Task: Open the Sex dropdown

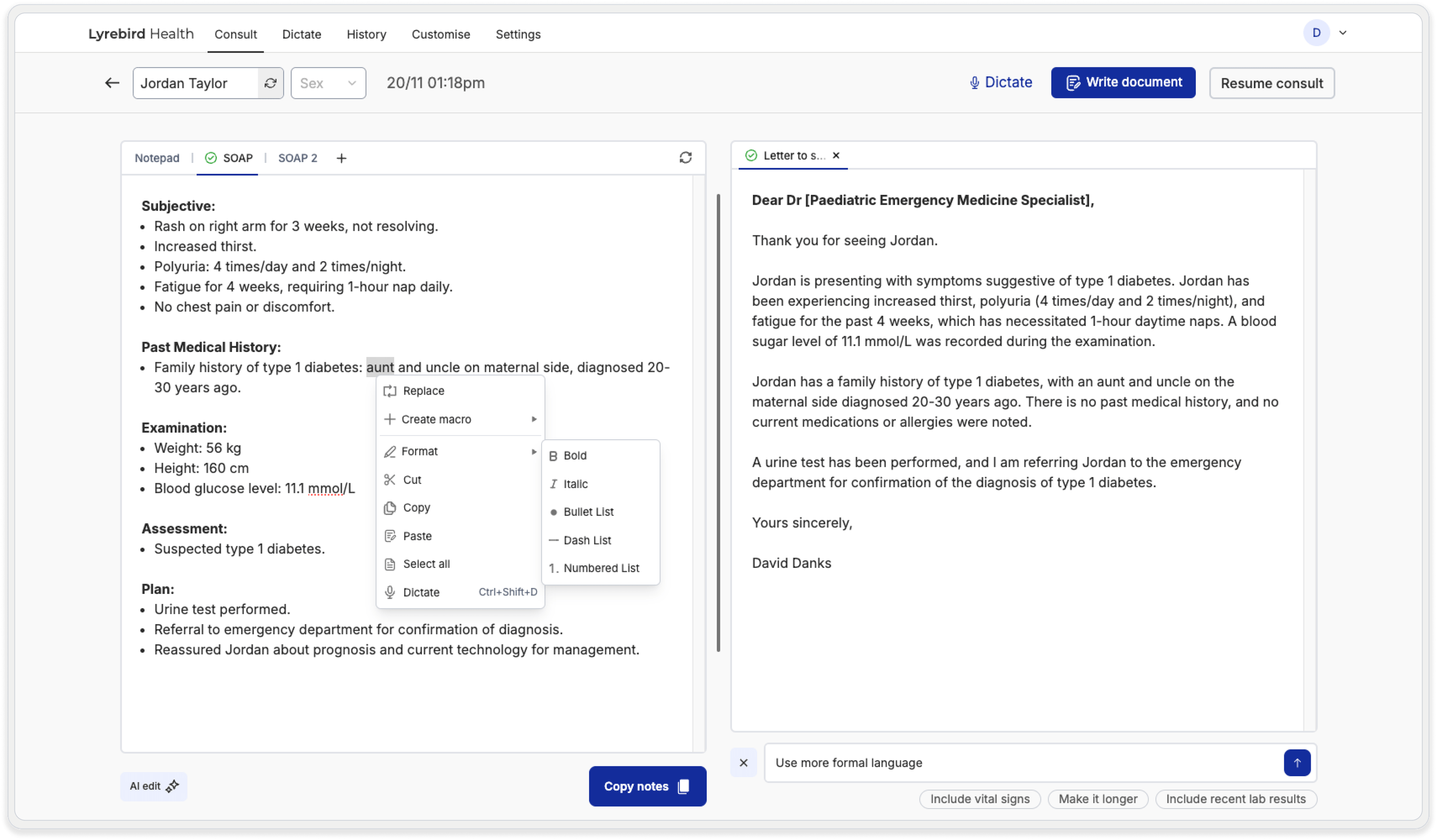Action: point(352,83)
